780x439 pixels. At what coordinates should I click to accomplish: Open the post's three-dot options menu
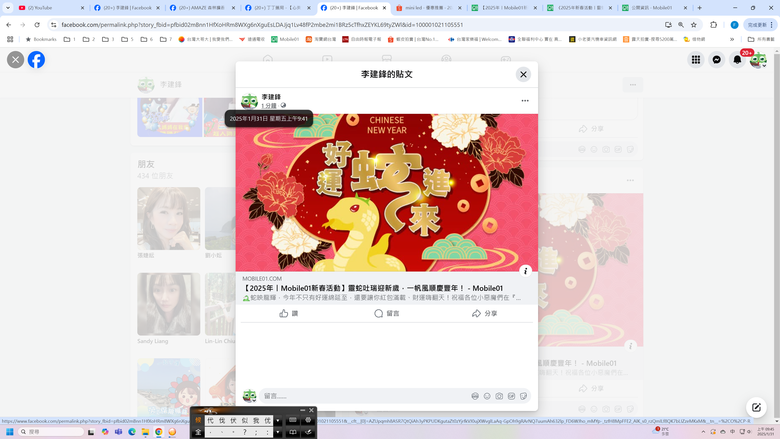(525, 100)
